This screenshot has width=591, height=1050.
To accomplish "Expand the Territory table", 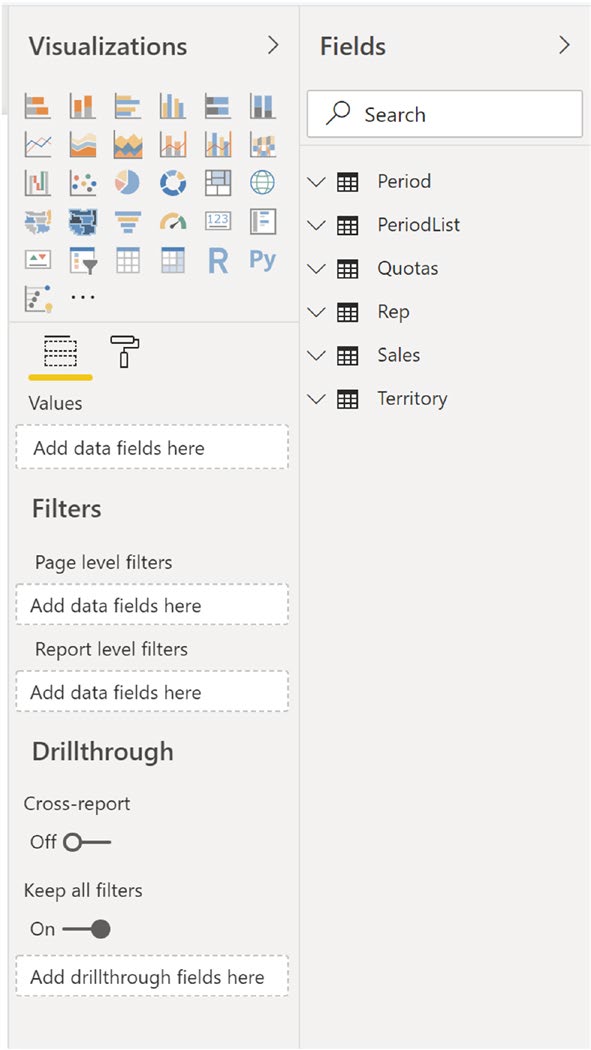I will point(315,399).
